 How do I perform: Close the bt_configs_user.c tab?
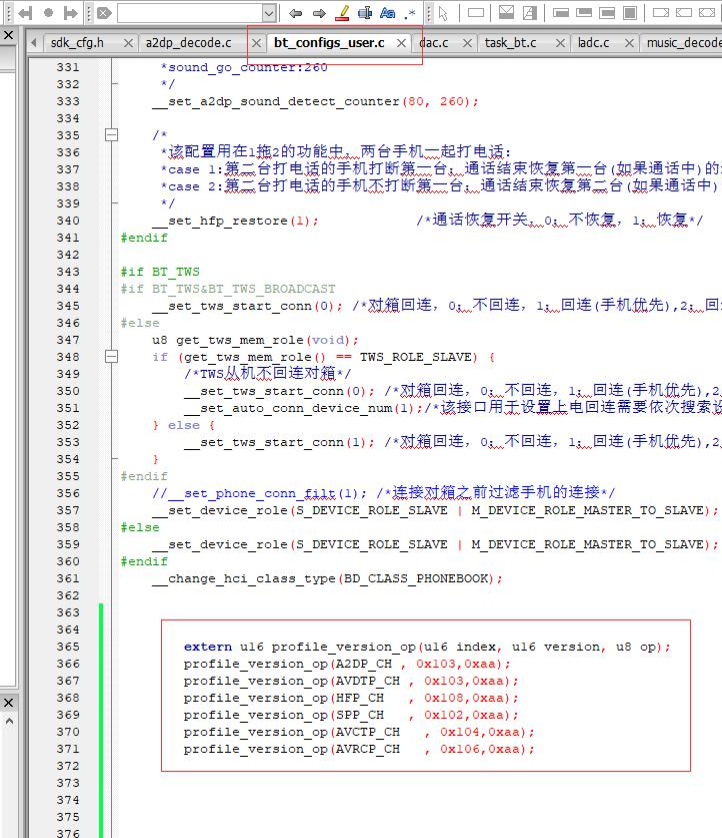[x=401, y=43]
